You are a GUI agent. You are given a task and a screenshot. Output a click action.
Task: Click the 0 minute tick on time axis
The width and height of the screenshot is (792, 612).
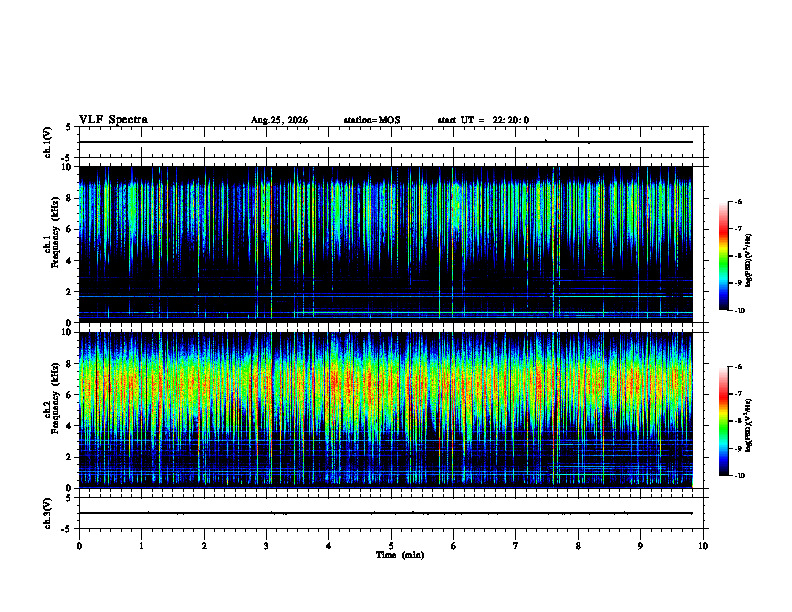pyautogui.click(x=79, y=546)
